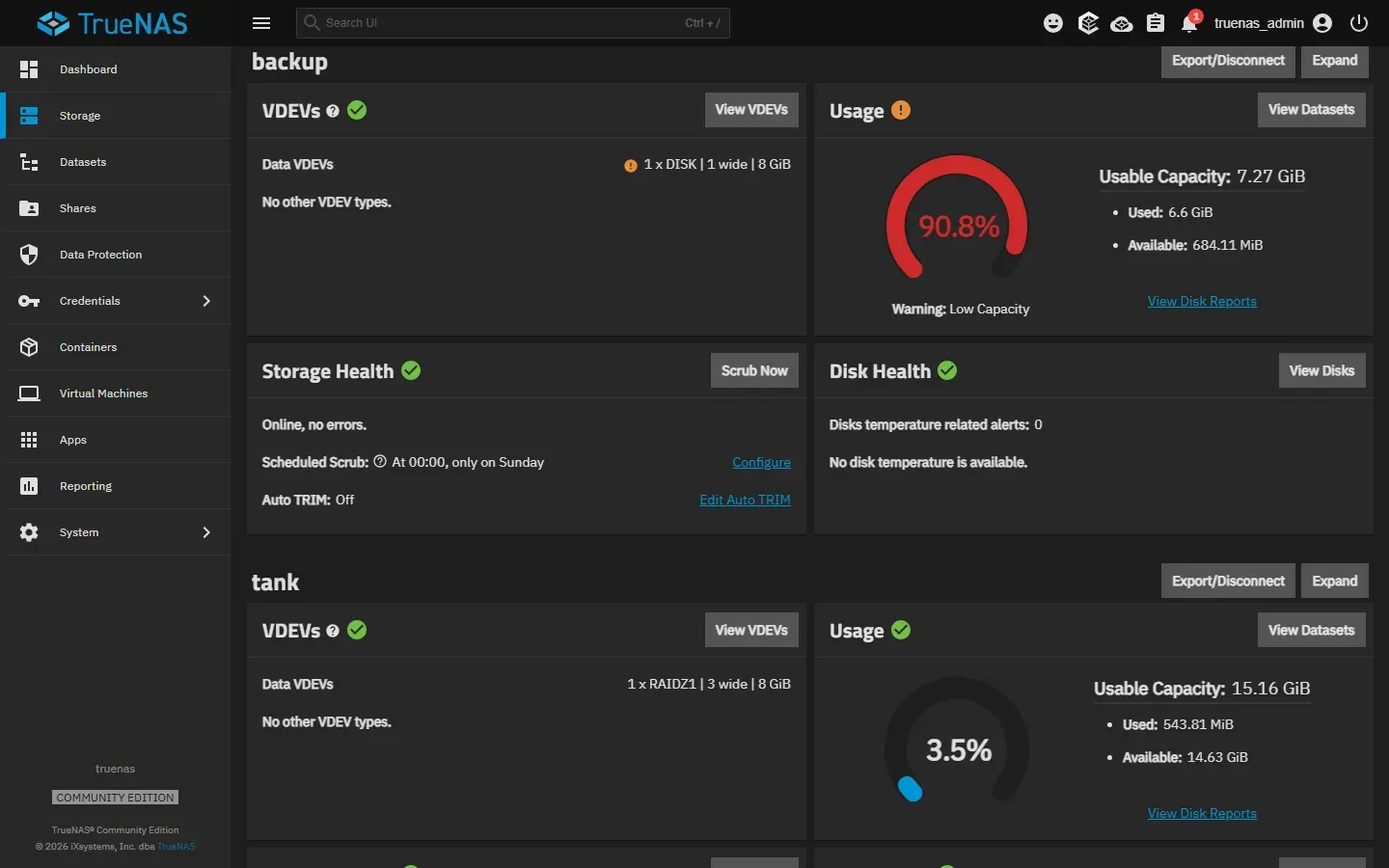The width and height of the screenshot is (1389, 868).
Task: Open the feedback smiley icon
Action: pos(1053,23)
